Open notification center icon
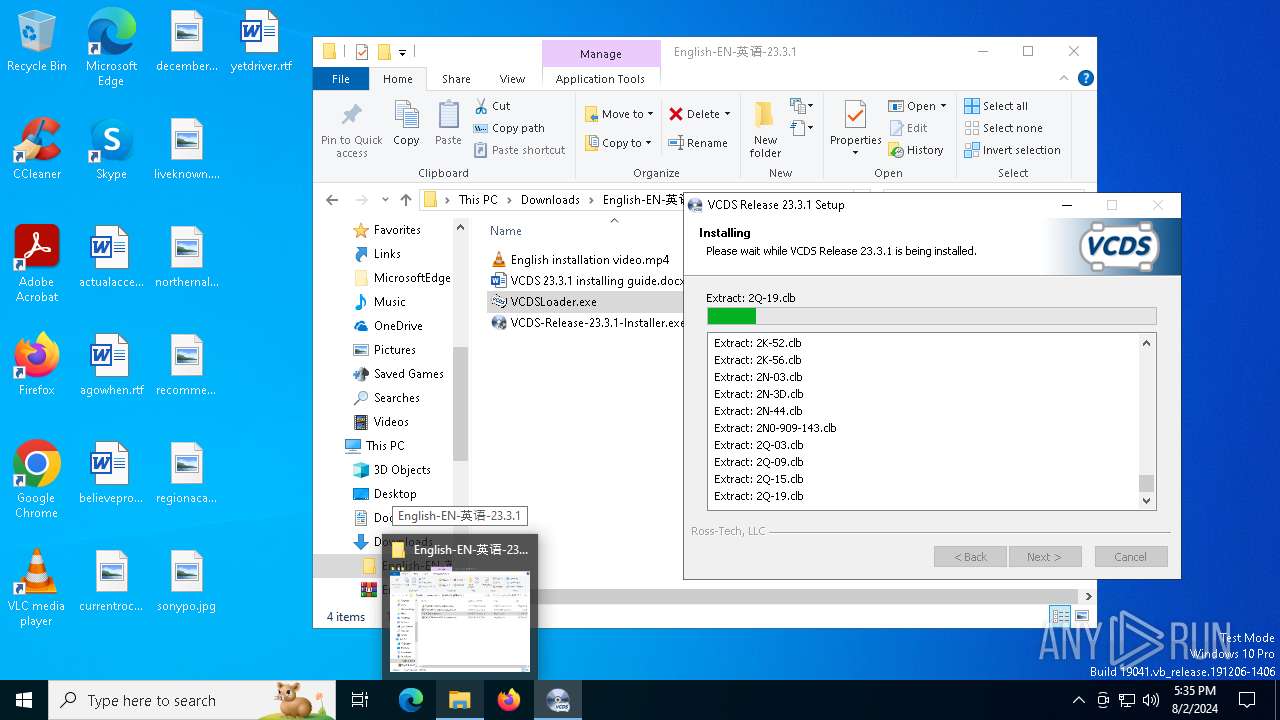 1247,700
